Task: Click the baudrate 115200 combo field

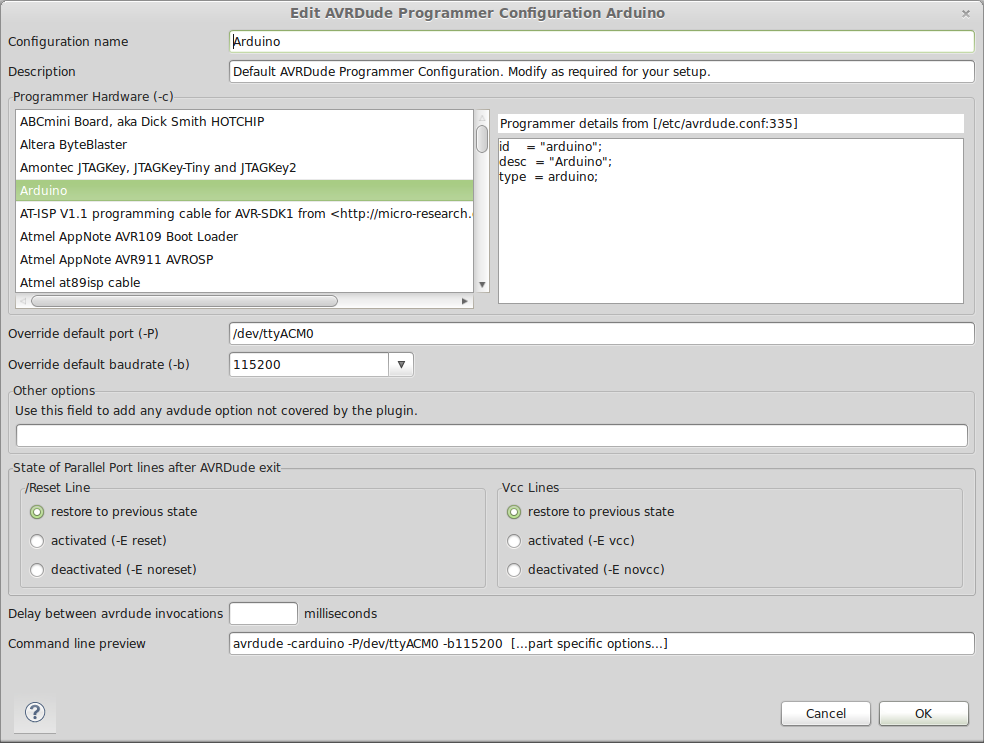Action: point(309,365)
